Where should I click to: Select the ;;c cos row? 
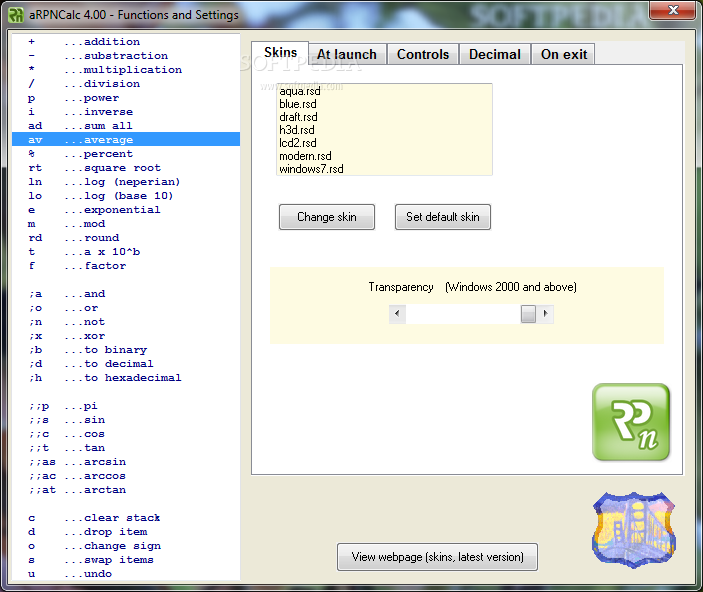click(126, 434)
